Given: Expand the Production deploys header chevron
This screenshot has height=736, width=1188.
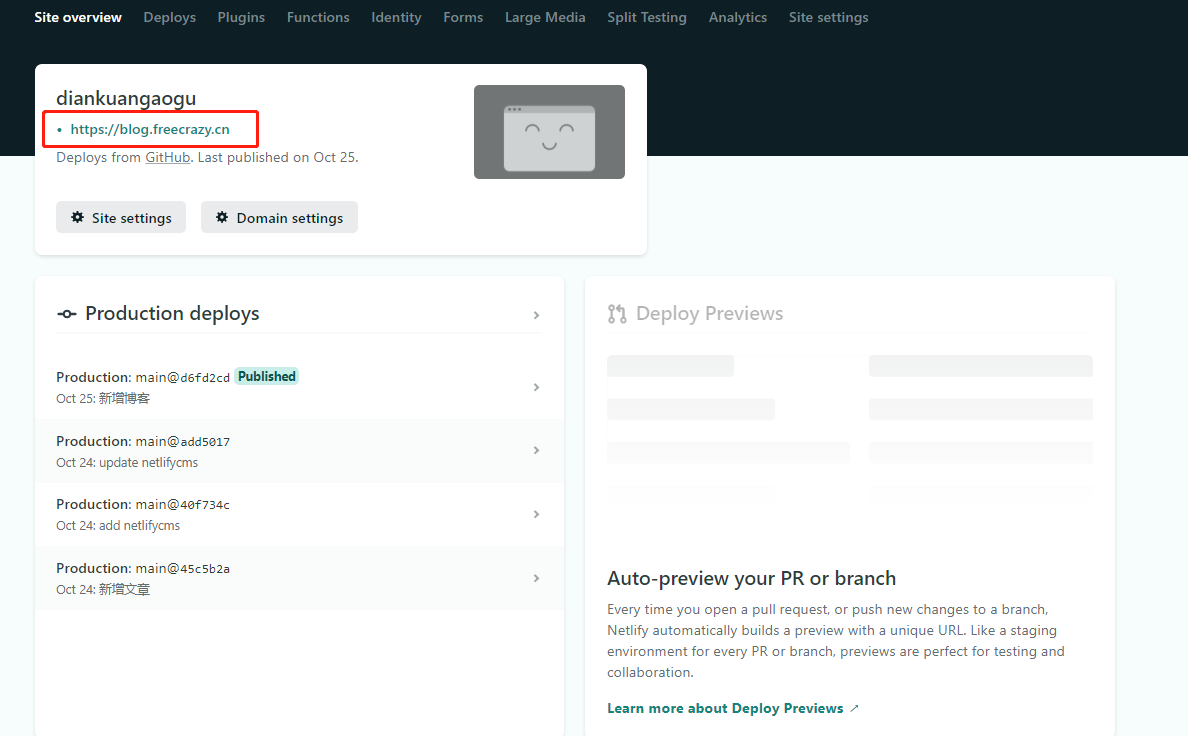Looking at the screenshot, I should pos(536,315).
